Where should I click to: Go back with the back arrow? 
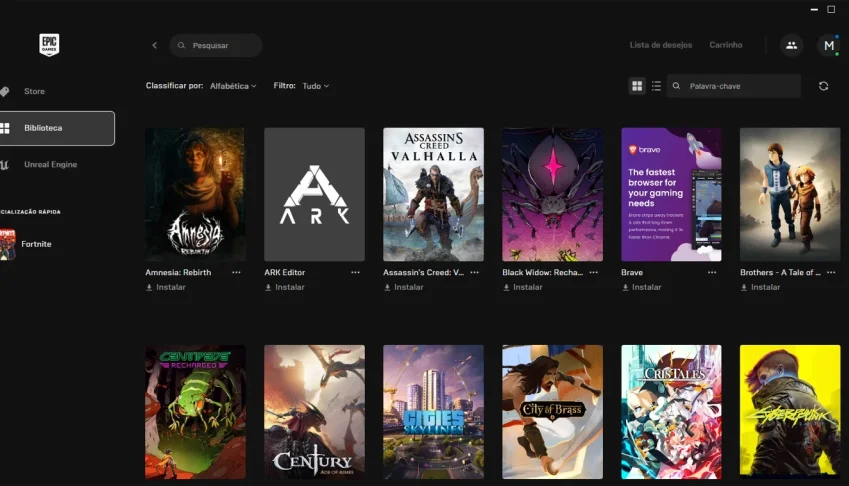coord(154,45)
